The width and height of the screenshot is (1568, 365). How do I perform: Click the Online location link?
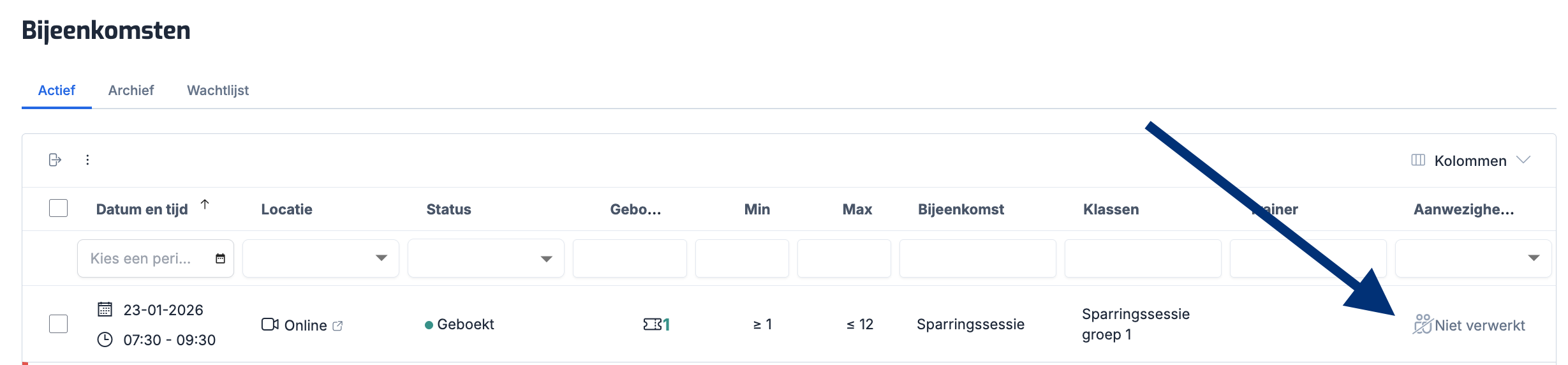[305, 325]
